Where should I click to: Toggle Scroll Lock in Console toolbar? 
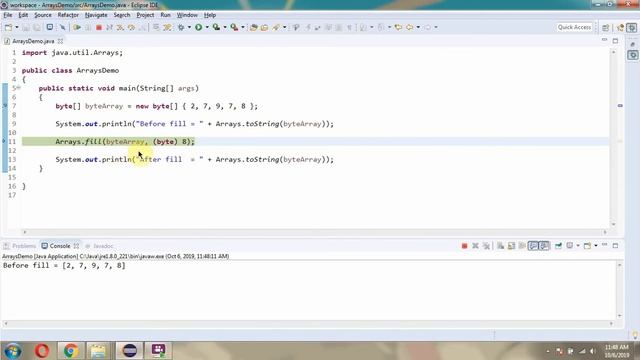[x=511, y=246]
